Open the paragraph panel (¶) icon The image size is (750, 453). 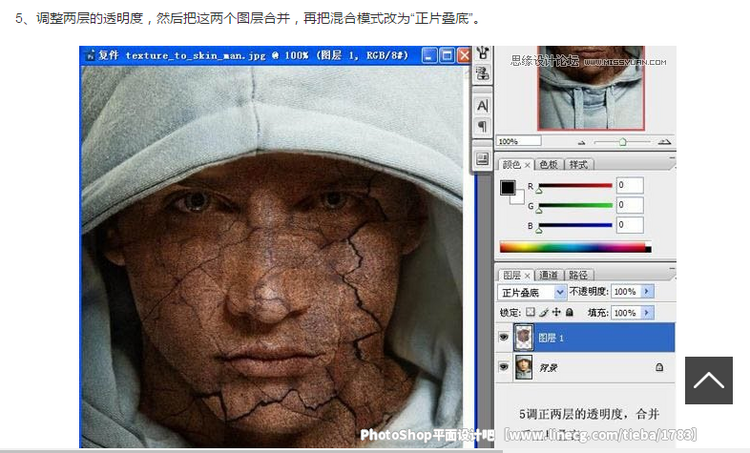482,126
